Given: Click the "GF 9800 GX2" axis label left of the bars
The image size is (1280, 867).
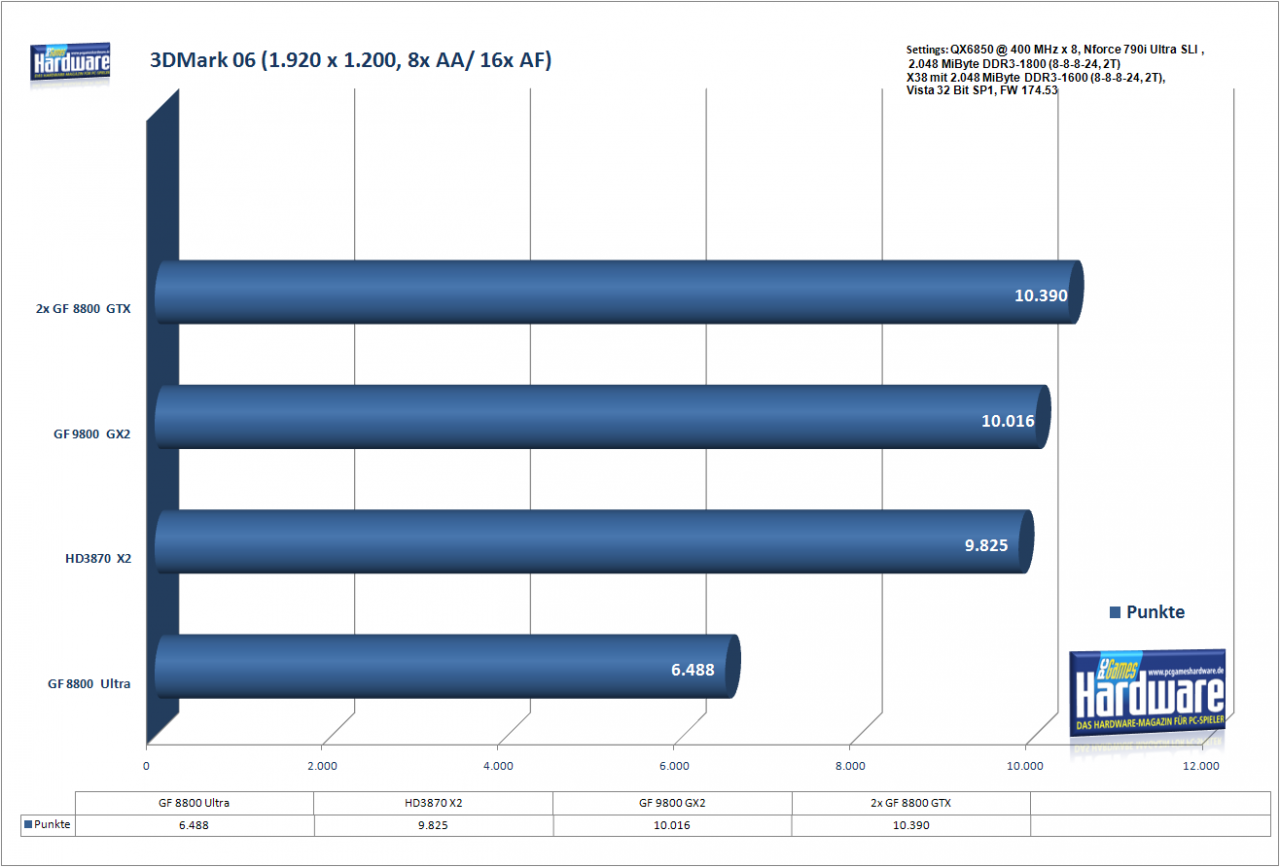Looking at the screenshot, I should point(92,435).
